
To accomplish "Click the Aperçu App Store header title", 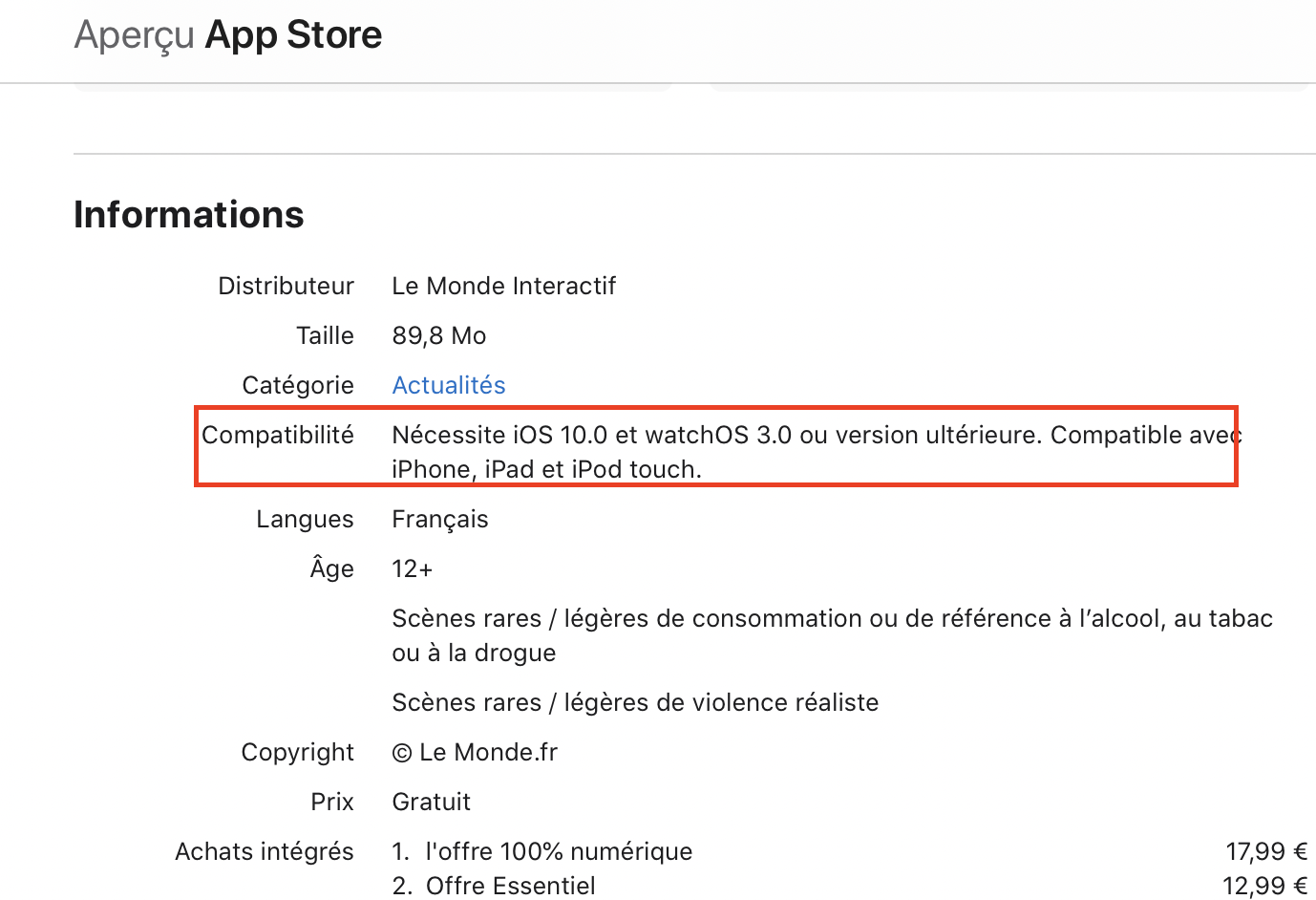I will click(x=228, y=35).
